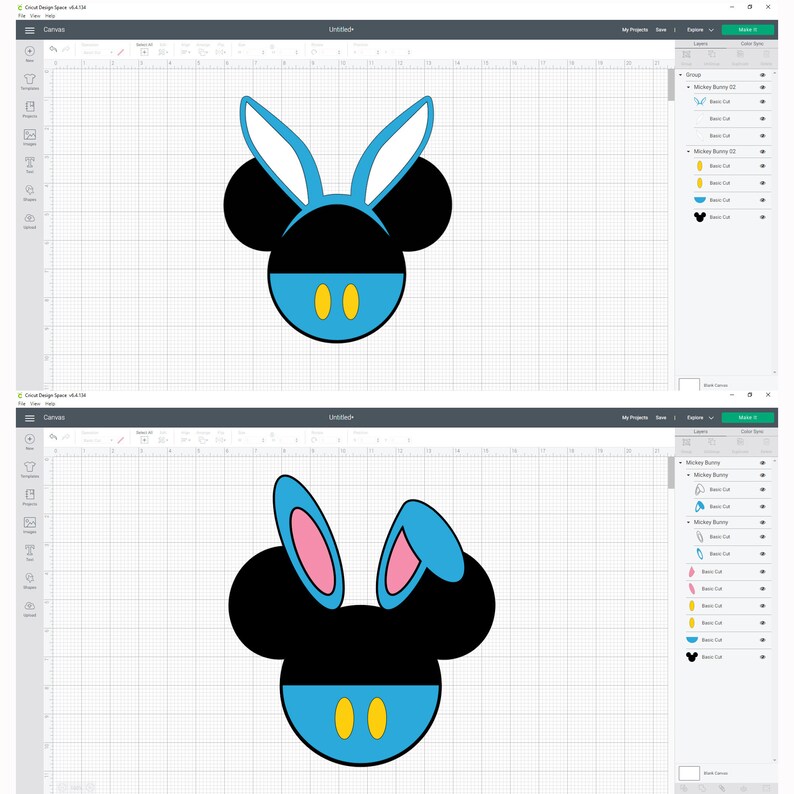
Task: Open Projects icon in upper window sidebar
Action: pos(30,109)
